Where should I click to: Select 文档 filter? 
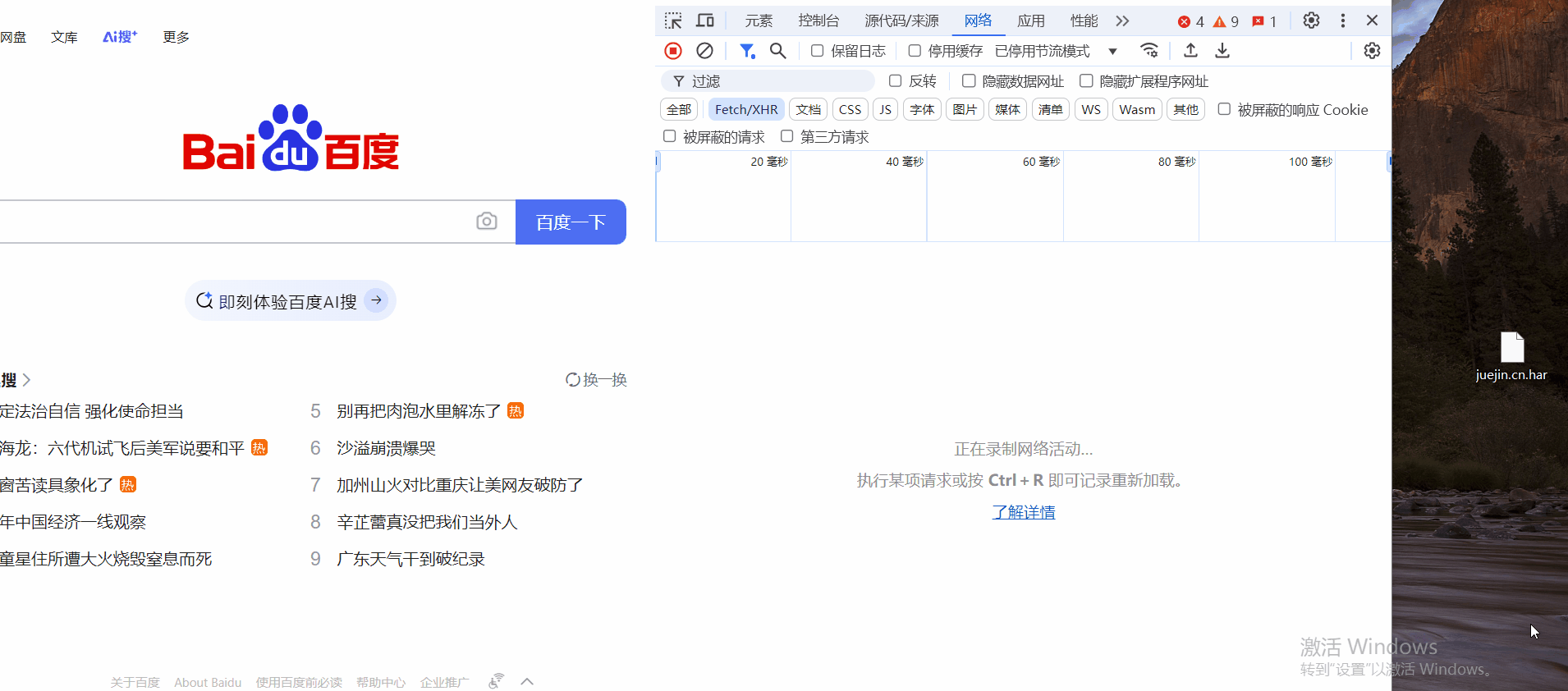click(809, 109)
